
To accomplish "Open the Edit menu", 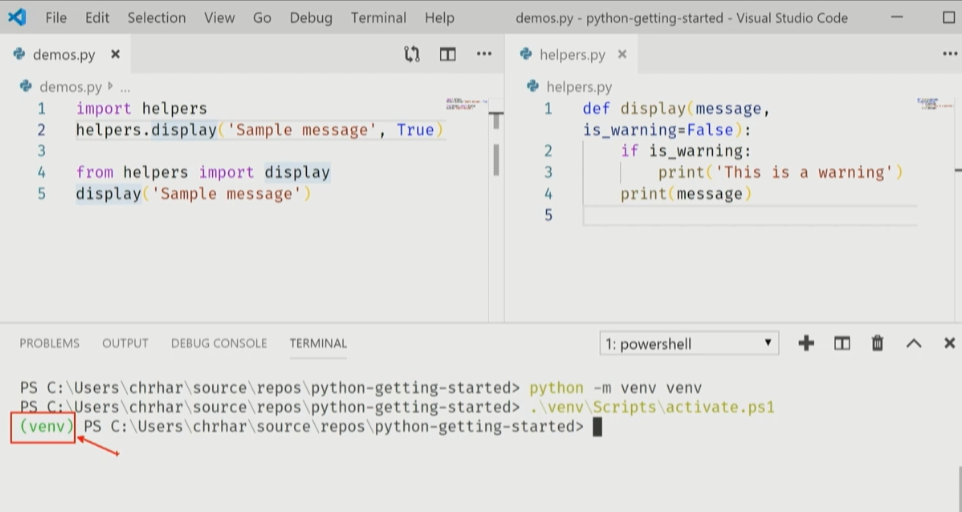I will tap(97, 18).
